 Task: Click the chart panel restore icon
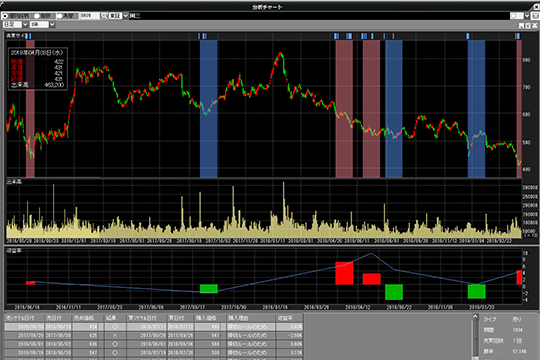(x=528, y=25)
